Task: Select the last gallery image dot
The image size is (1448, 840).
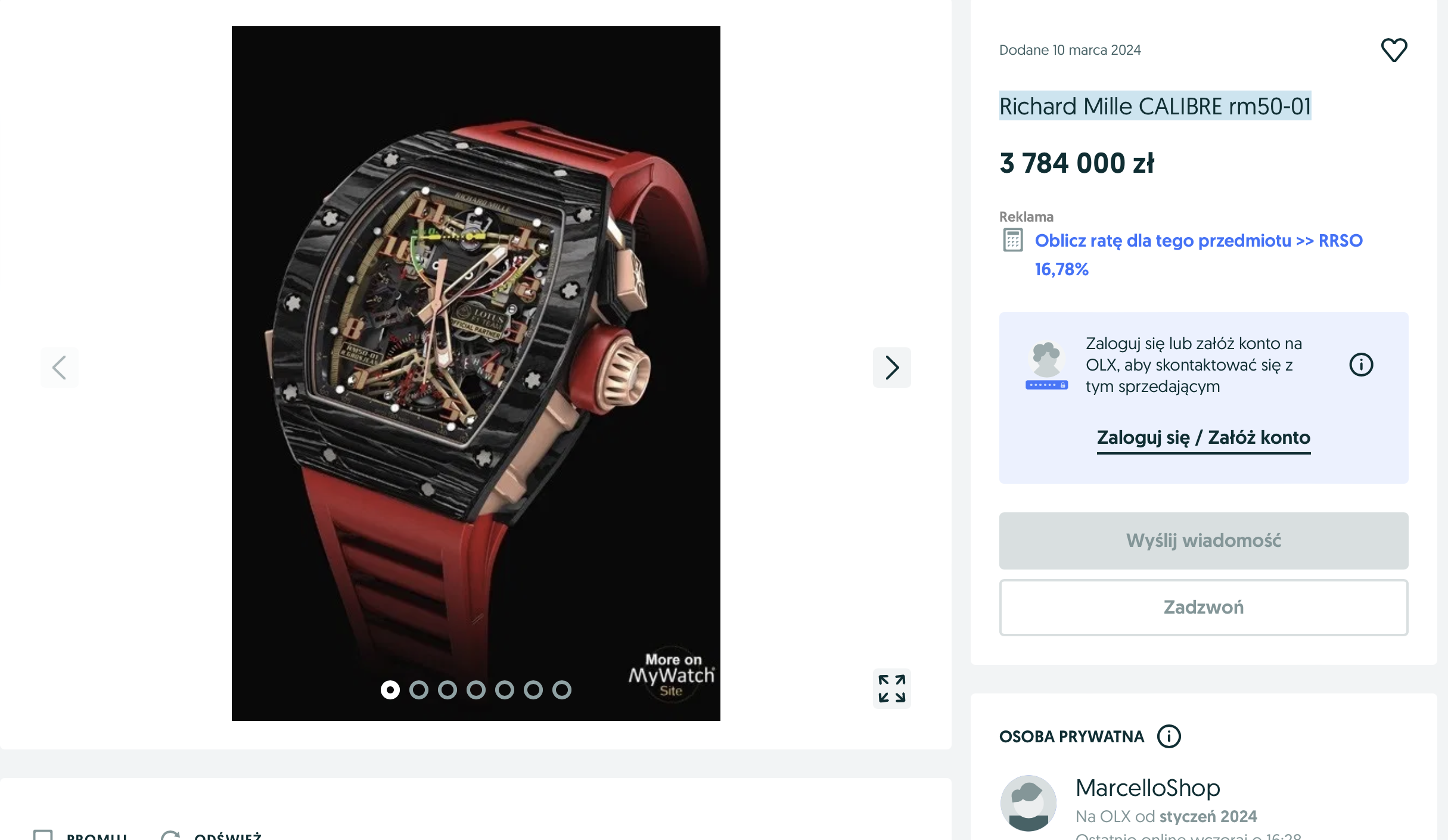Action: click(562, 690)
